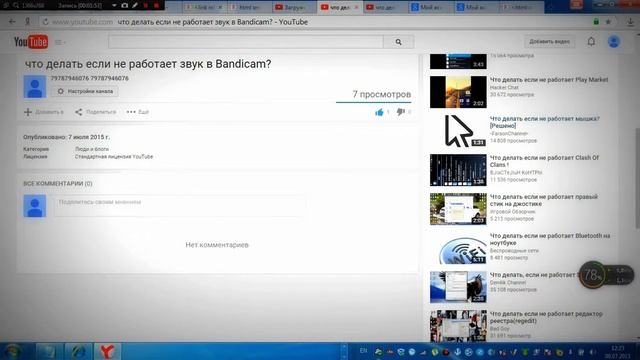Stop recording with the red Bandicam button

(156, 5)
